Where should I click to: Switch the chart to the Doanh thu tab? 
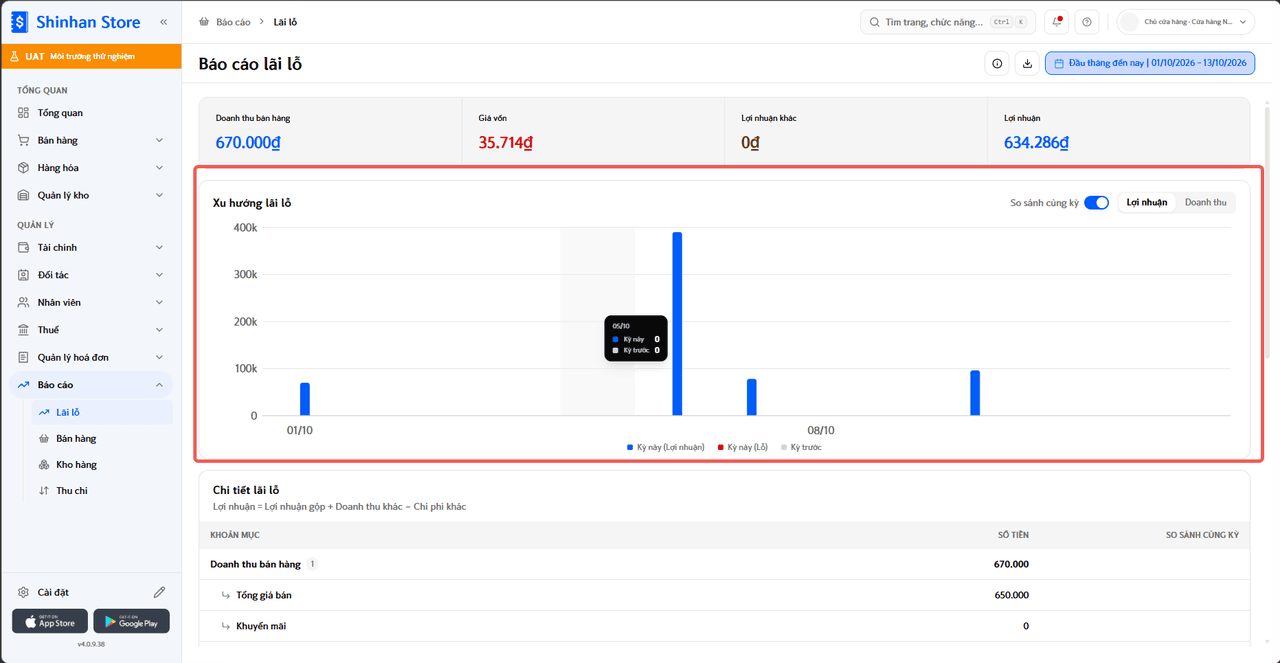click(x=1206, y=203)
